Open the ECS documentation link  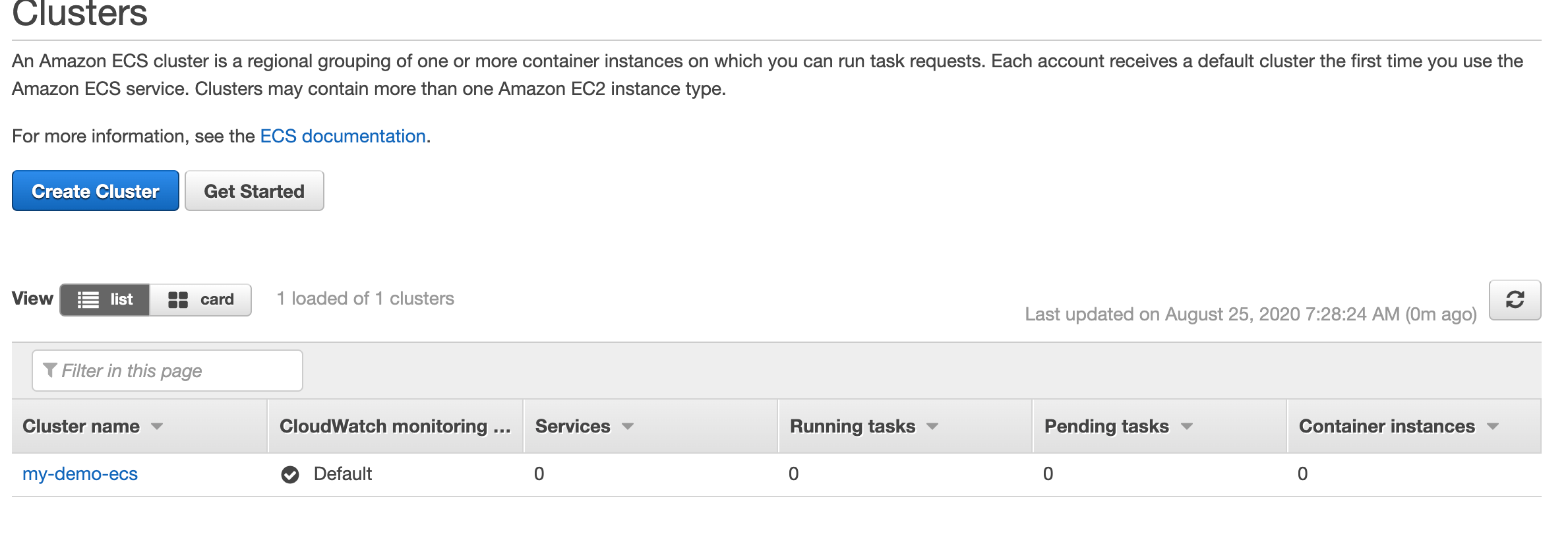coord(342,136)
